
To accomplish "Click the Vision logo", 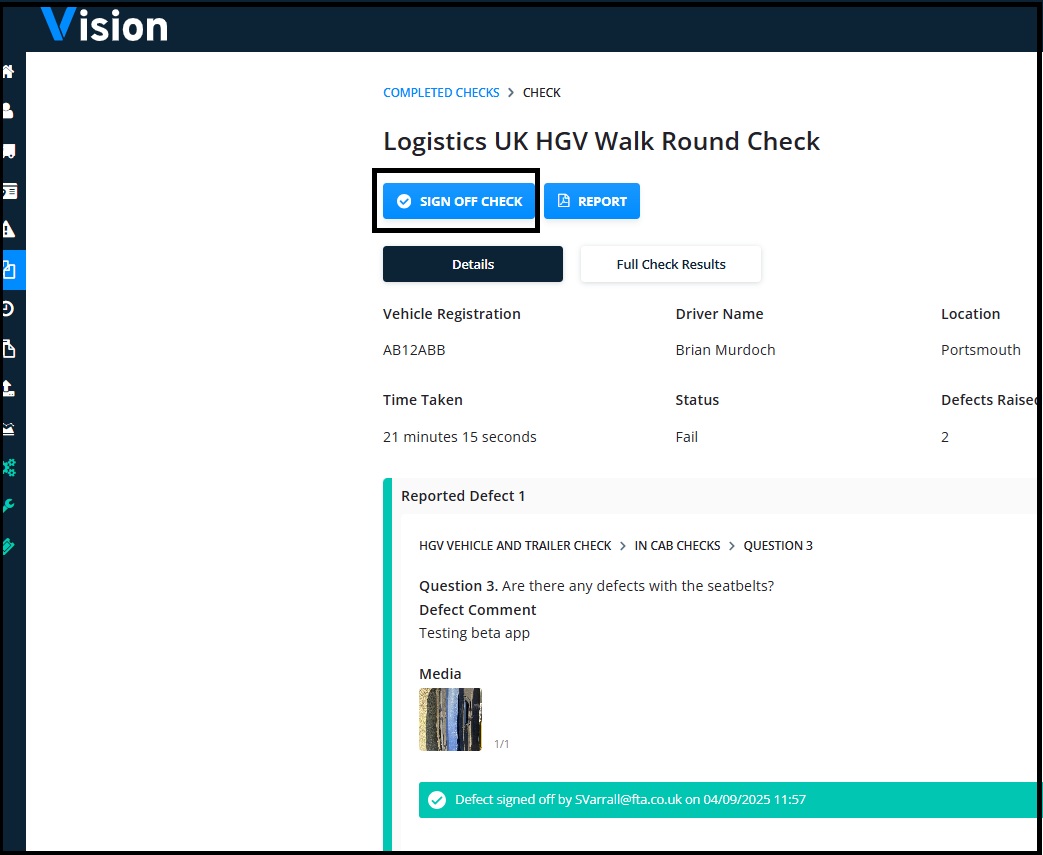I will click(104, 25).
